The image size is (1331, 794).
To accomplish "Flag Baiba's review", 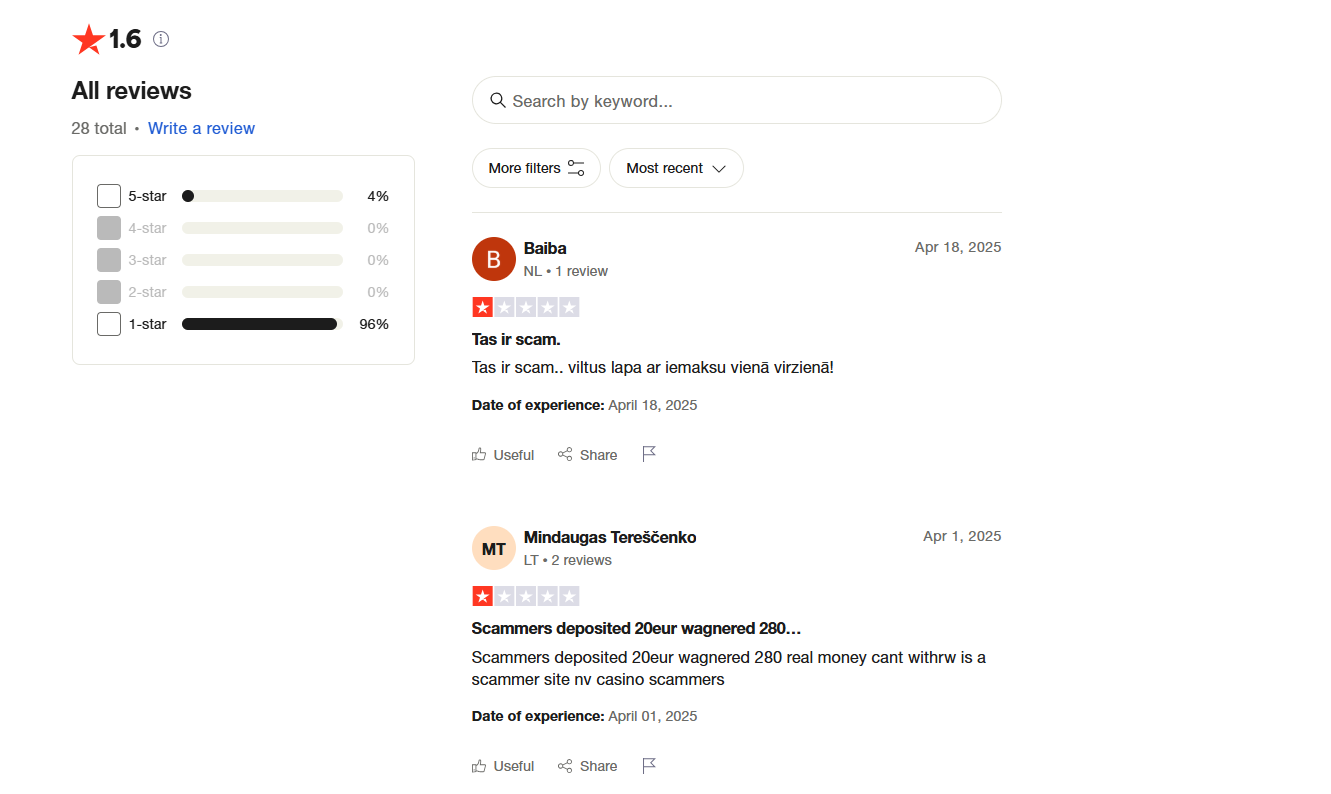I will 649,454.
